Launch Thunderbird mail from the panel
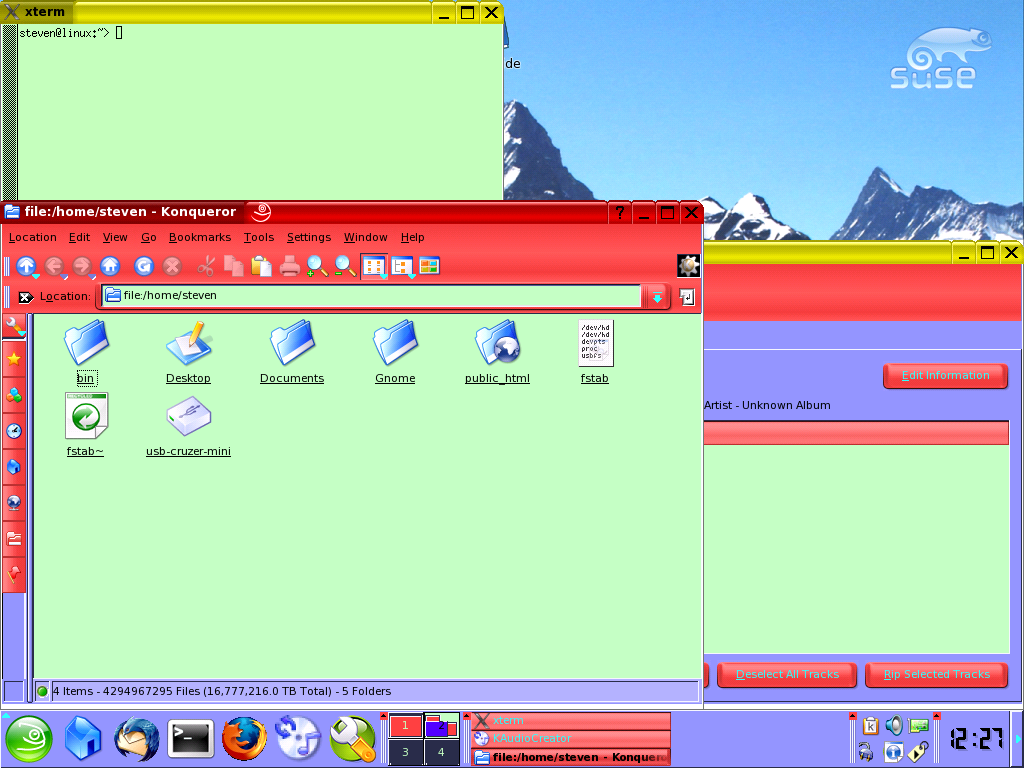 coord(136,739)
